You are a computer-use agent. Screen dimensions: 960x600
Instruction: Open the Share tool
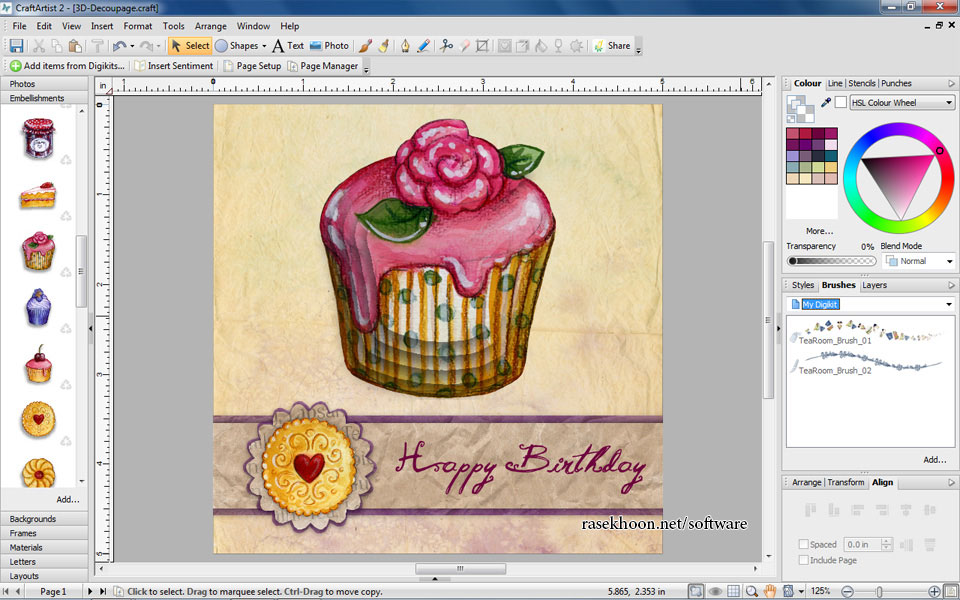click(x=614, y=45)
